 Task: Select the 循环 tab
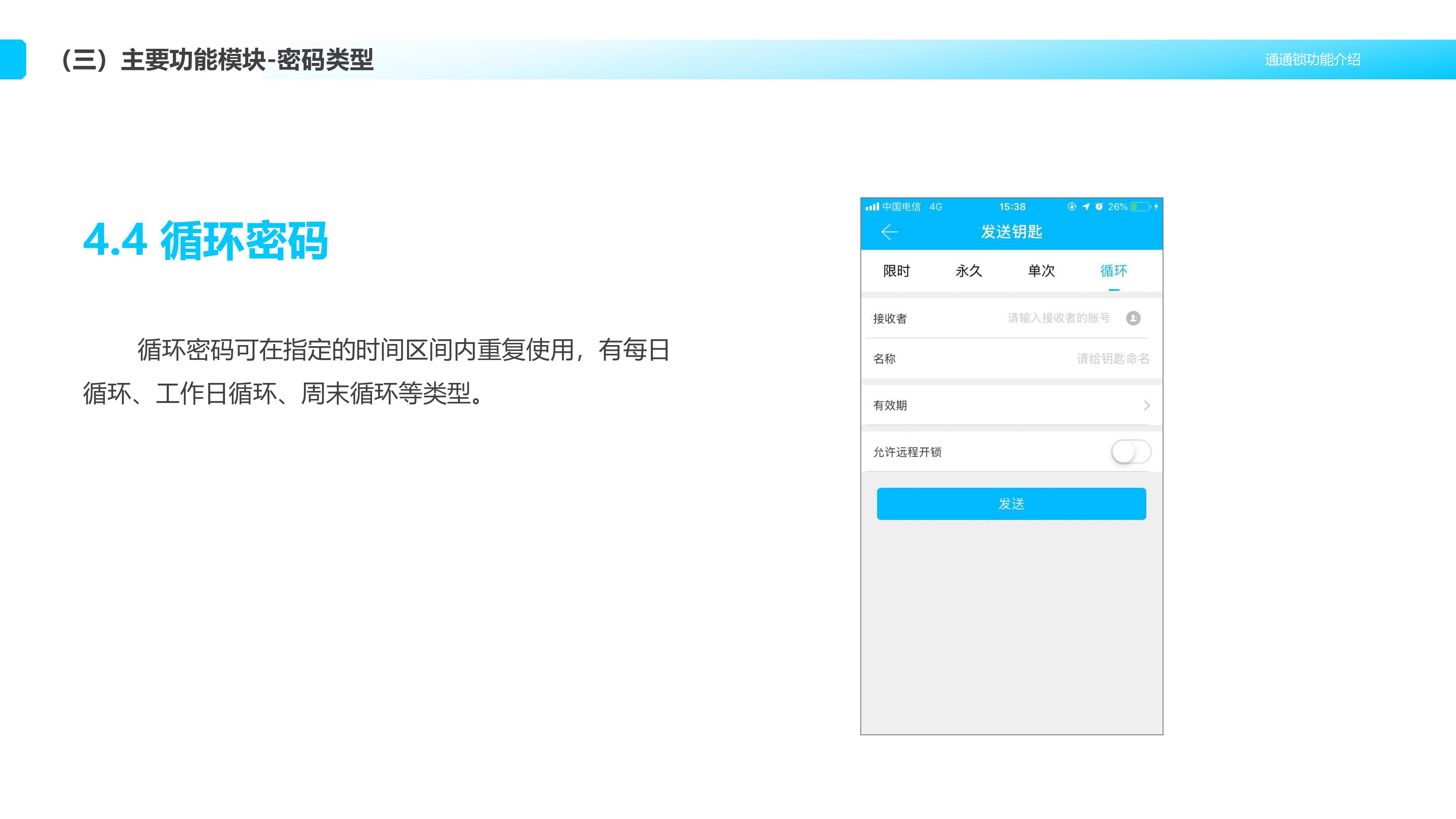(x=1113, y=271)
